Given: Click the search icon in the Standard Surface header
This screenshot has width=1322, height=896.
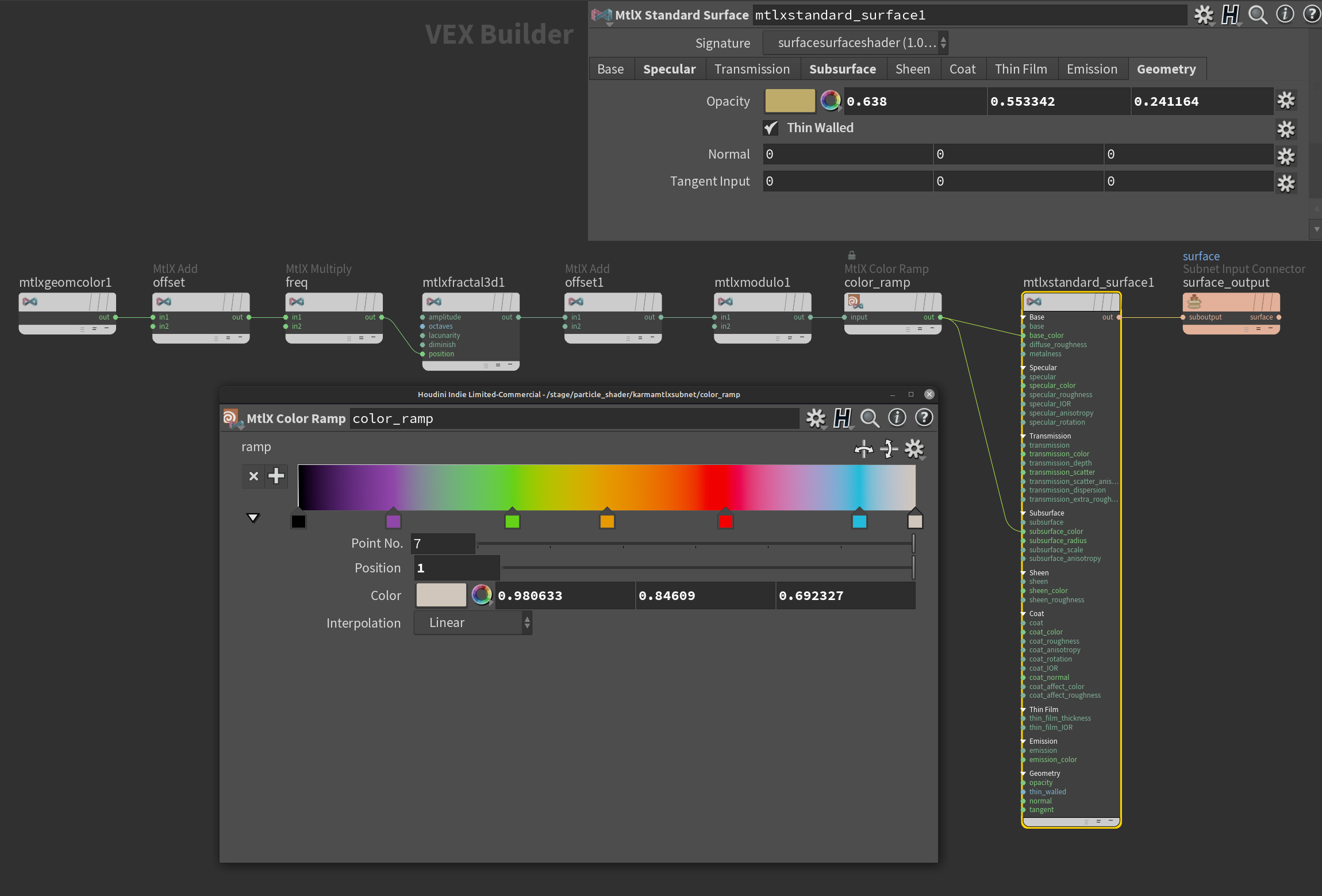Looking at the screenshot, I should [x=1258, y=15].
